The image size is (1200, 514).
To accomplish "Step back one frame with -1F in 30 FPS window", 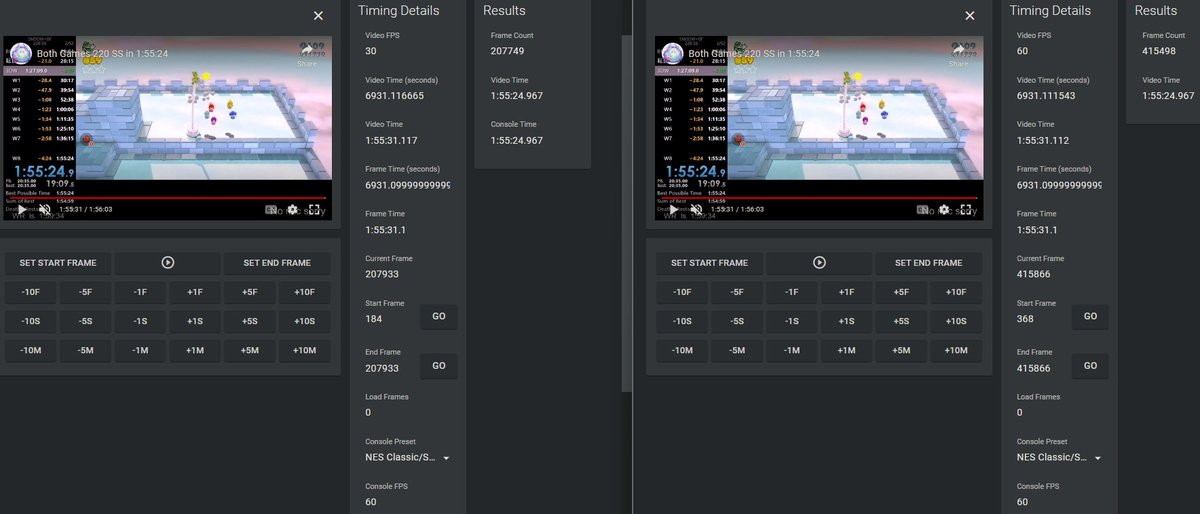I will tap(140, 292).
